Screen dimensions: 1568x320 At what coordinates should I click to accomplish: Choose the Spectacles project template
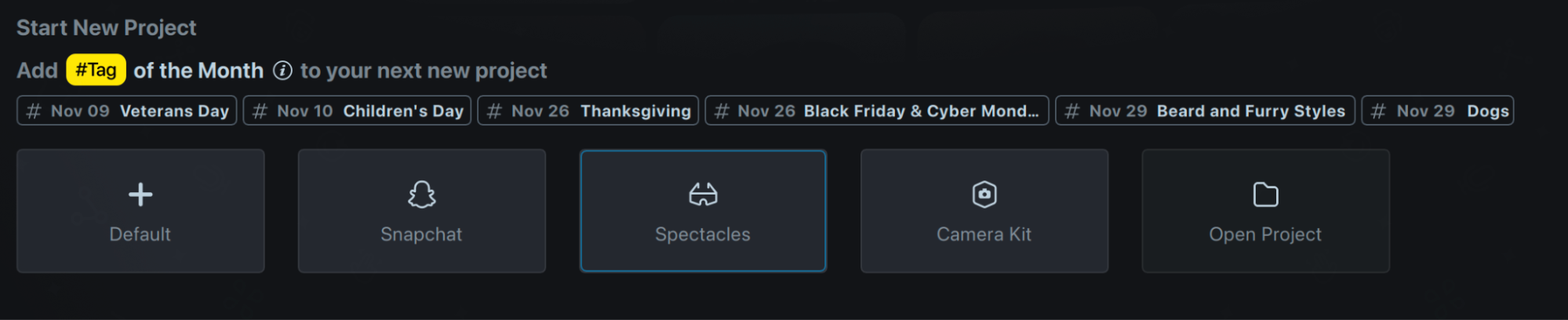point(703,211)
